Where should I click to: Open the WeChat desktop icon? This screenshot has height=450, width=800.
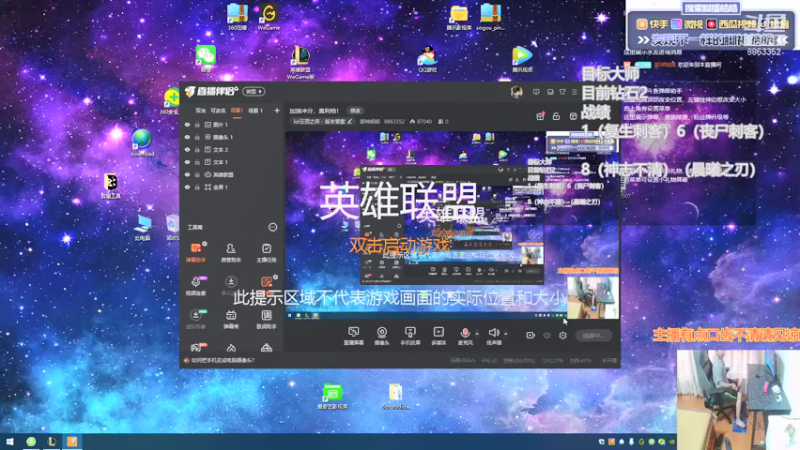tap(206, 58)
